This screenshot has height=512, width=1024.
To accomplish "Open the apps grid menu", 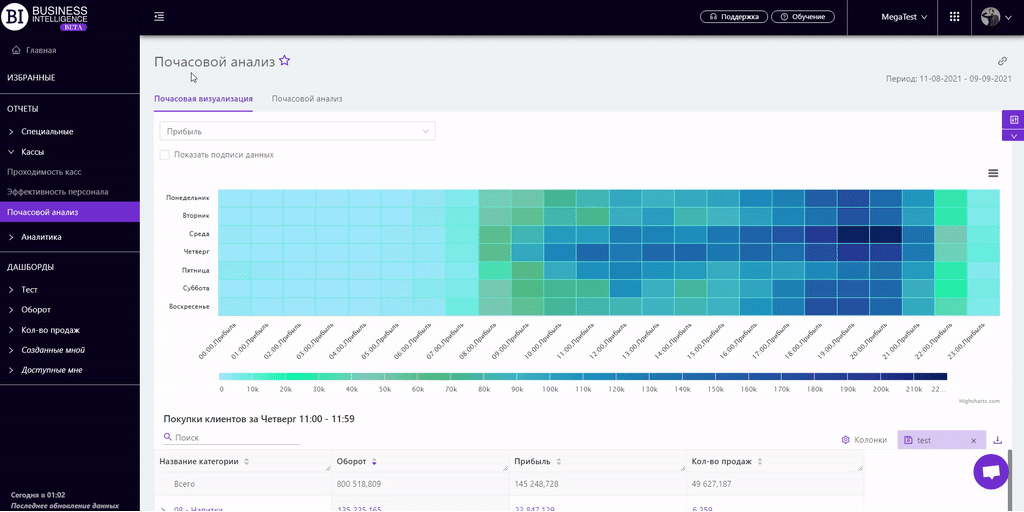I will pyautogui.click(x=954, y=17).
